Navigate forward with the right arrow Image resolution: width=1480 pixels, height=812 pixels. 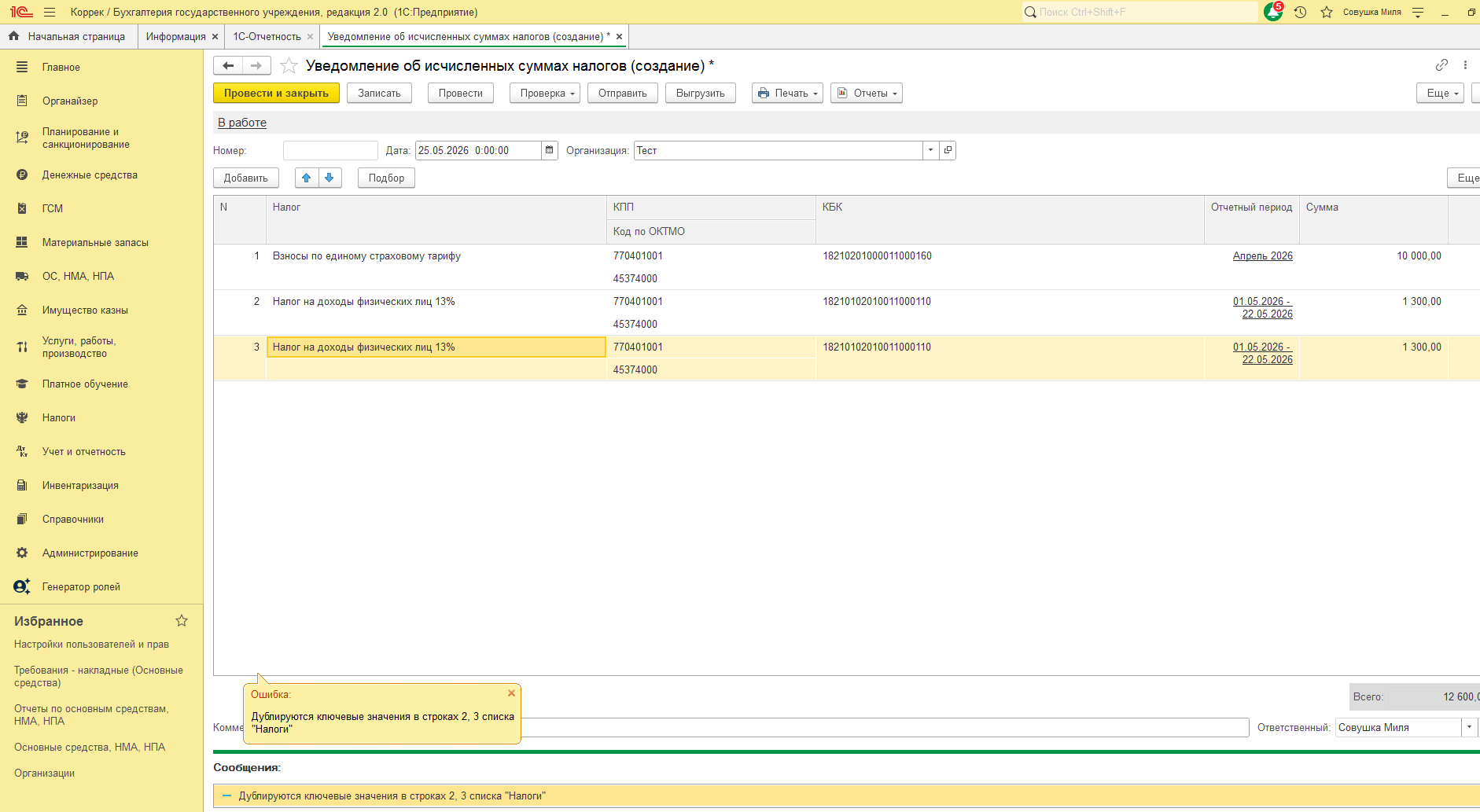coord(256,66)
